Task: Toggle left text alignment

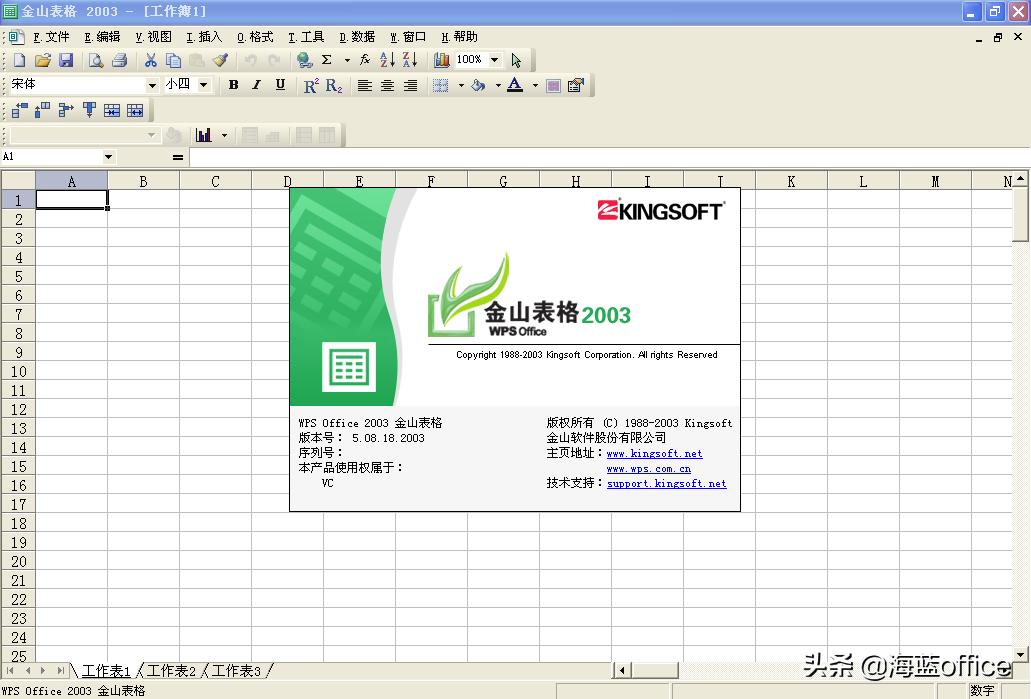Action: pos(365,85)
